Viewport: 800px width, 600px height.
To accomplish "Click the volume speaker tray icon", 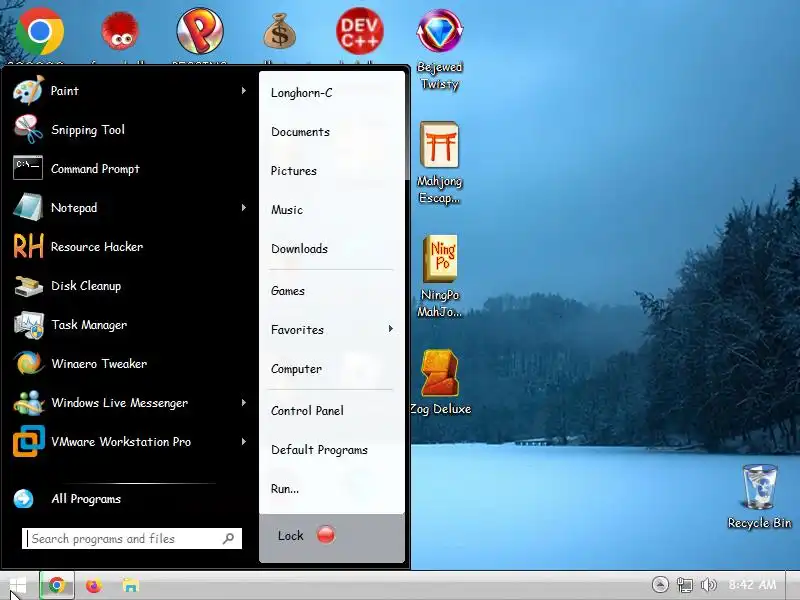I will [x=709, y=585].
